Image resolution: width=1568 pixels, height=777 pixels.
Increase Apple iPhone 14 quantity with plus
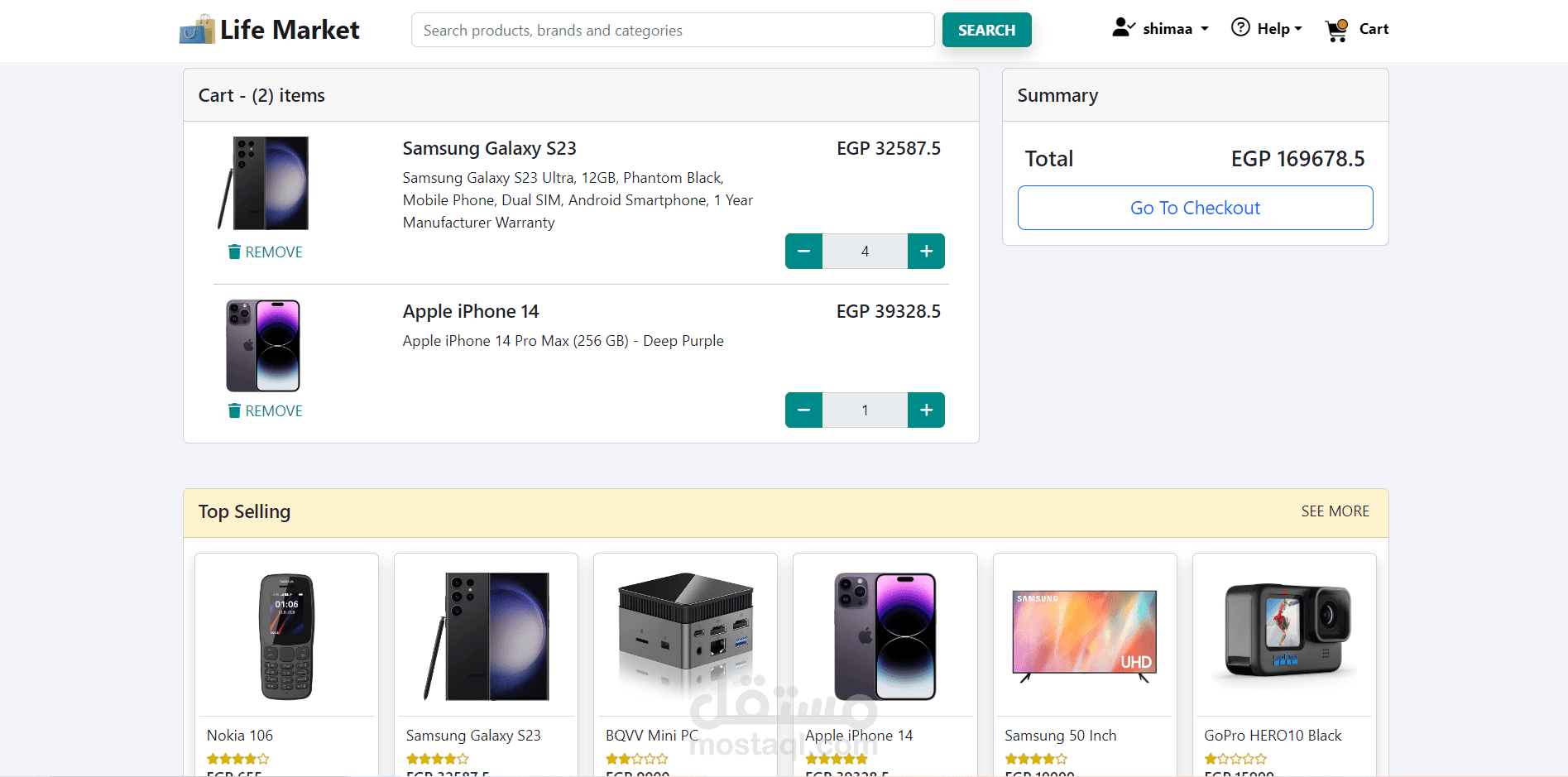[926, 410]
